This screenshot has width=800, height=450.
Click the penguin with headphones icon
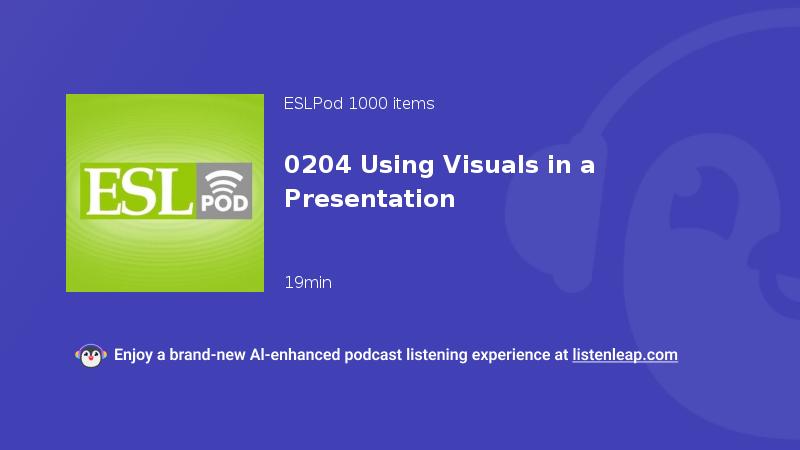coord(91,356)
